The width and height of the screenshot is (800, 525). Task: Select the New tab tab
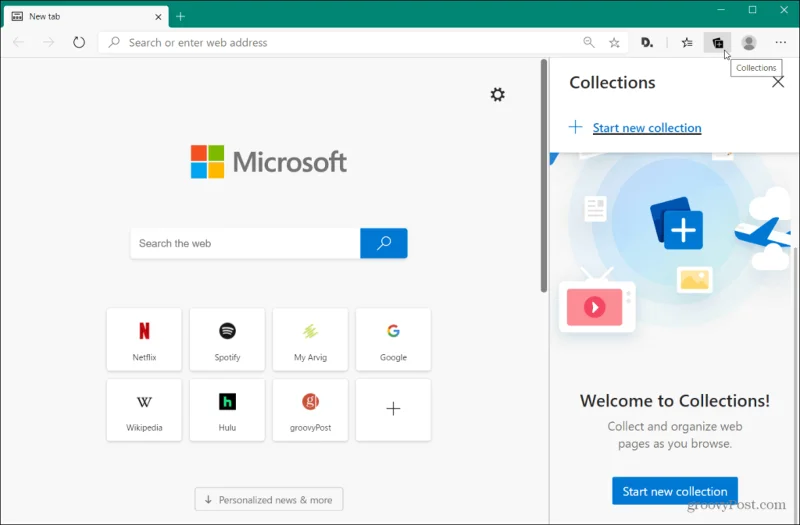(86, 17)
